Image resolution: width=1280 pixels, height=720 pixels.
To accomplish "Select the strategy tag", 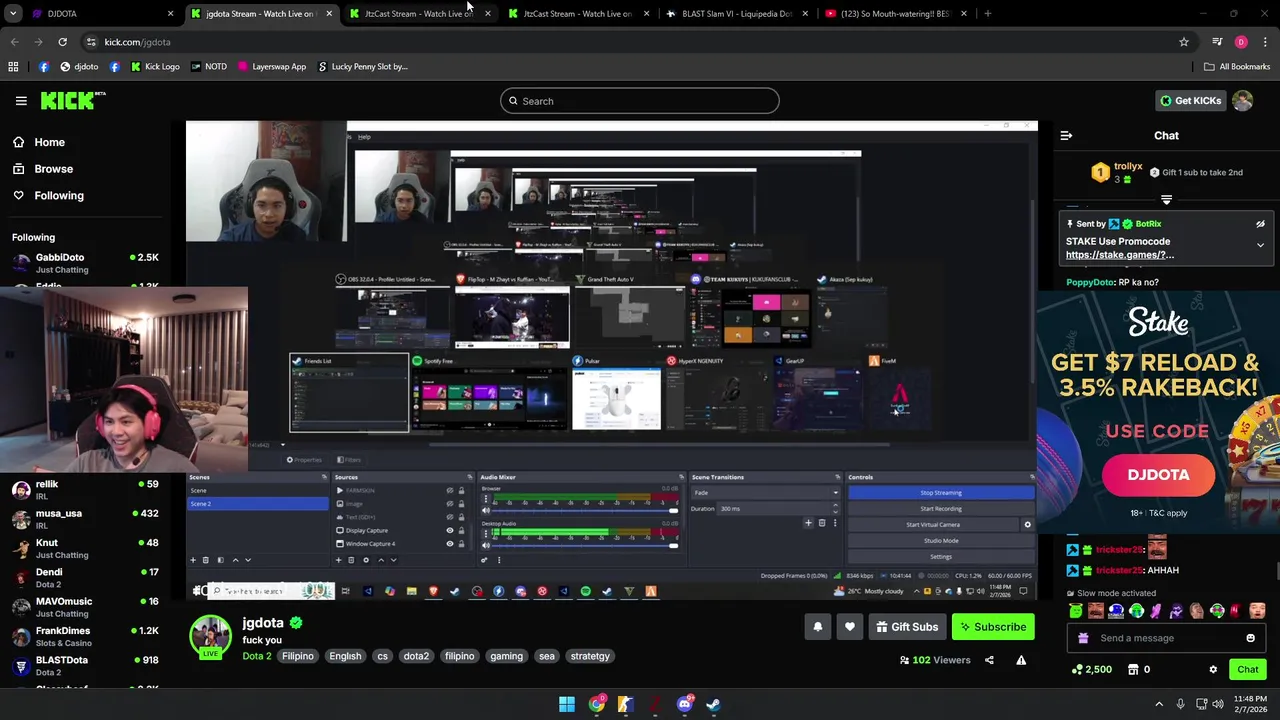I will 590,656.
